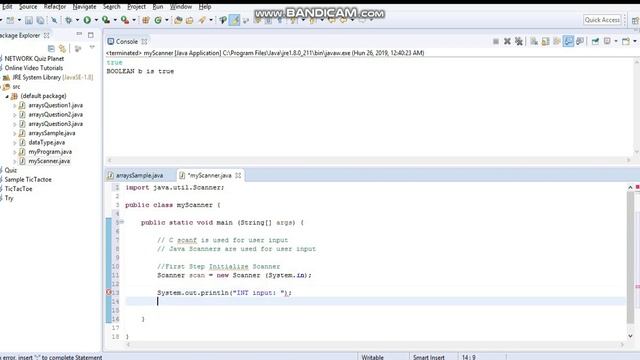Open the Run button dropdown arrow
The height and width of the screenshot is (360, 640).
[x=96, y=20]
